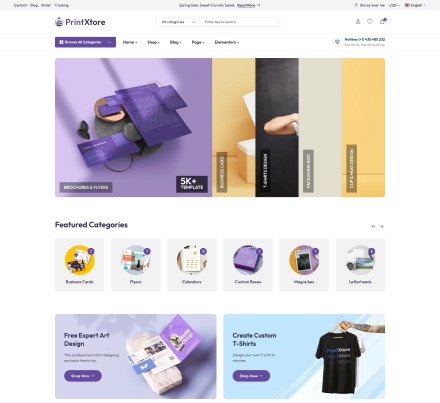
Task: Click the search magnifier icon
Action: coord(278,22)
